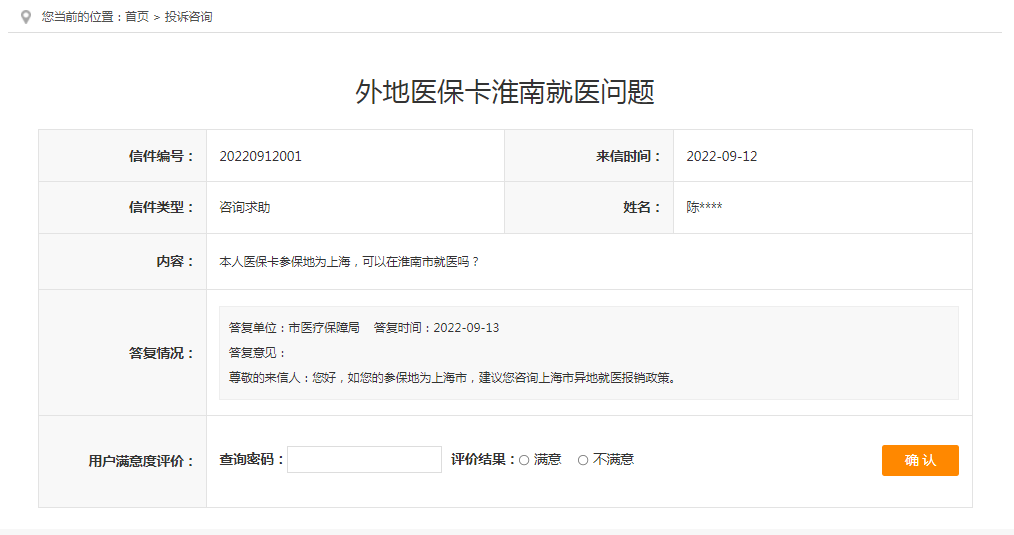Click the reply text starting with 尊敬的来信人
The width and height of the screenshot is (1014, 535).
coord(452,378)
